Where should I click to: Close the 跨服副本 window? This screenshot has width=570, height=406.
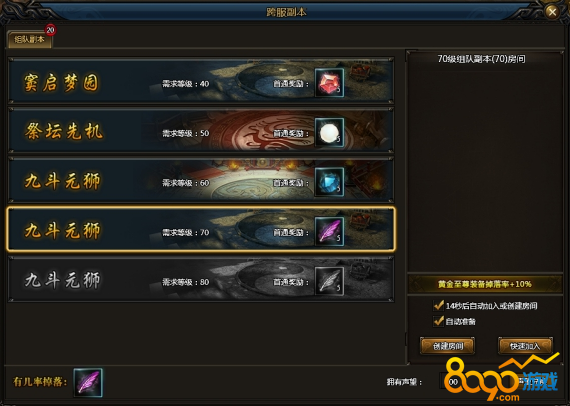tap(552, 12)
